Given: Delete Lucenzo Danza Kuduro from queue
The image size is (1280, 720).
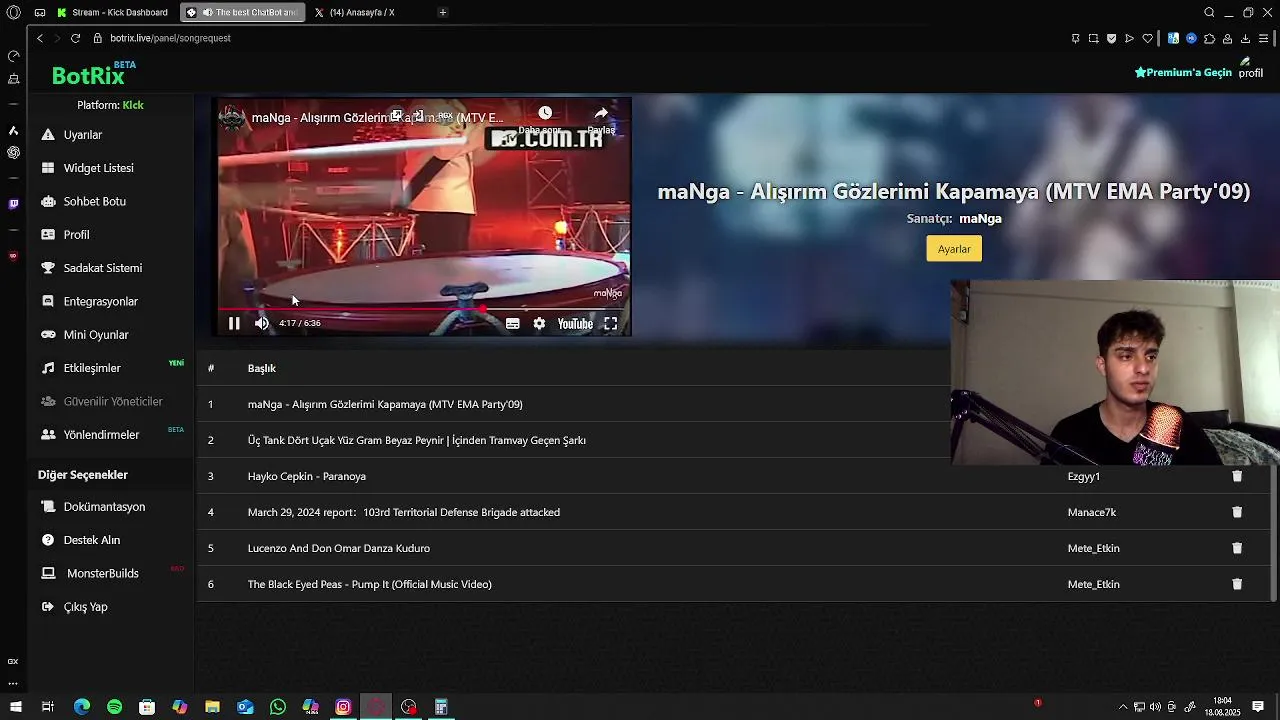Looking at the screenshot, I should click(1237, 548).
